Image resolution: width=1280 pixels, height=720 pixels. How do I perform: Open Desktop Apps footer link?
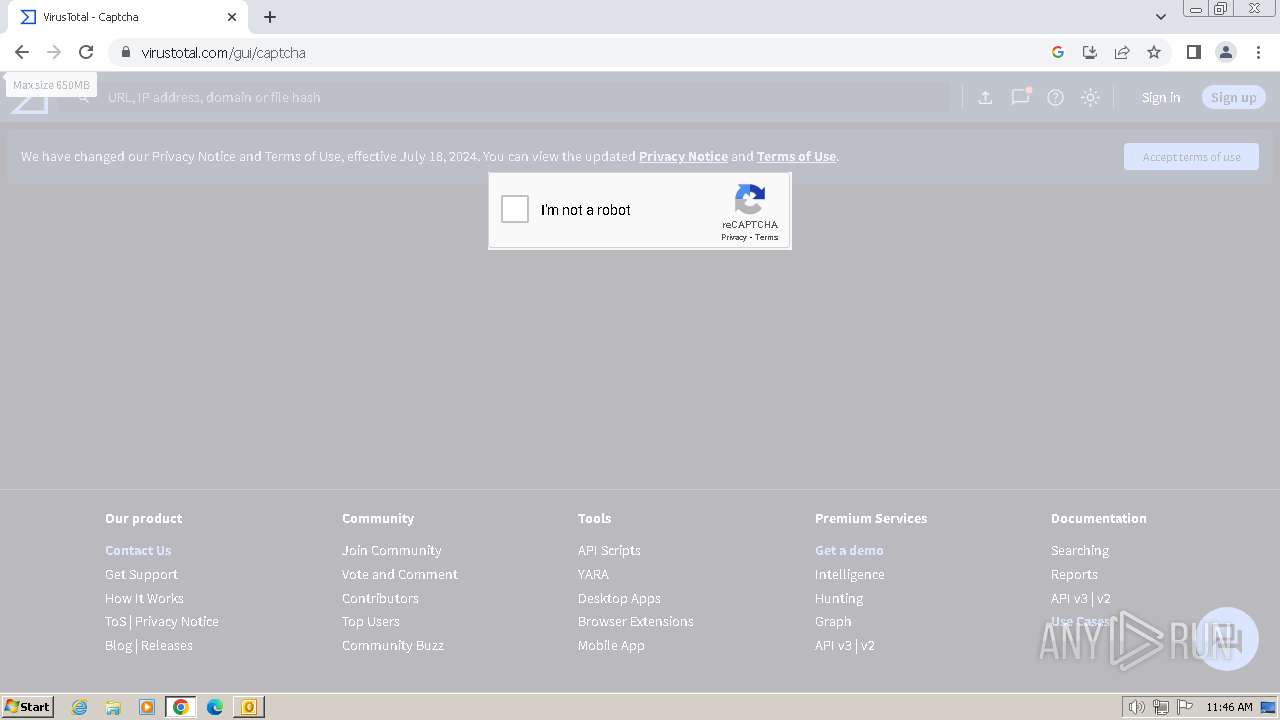619,598
